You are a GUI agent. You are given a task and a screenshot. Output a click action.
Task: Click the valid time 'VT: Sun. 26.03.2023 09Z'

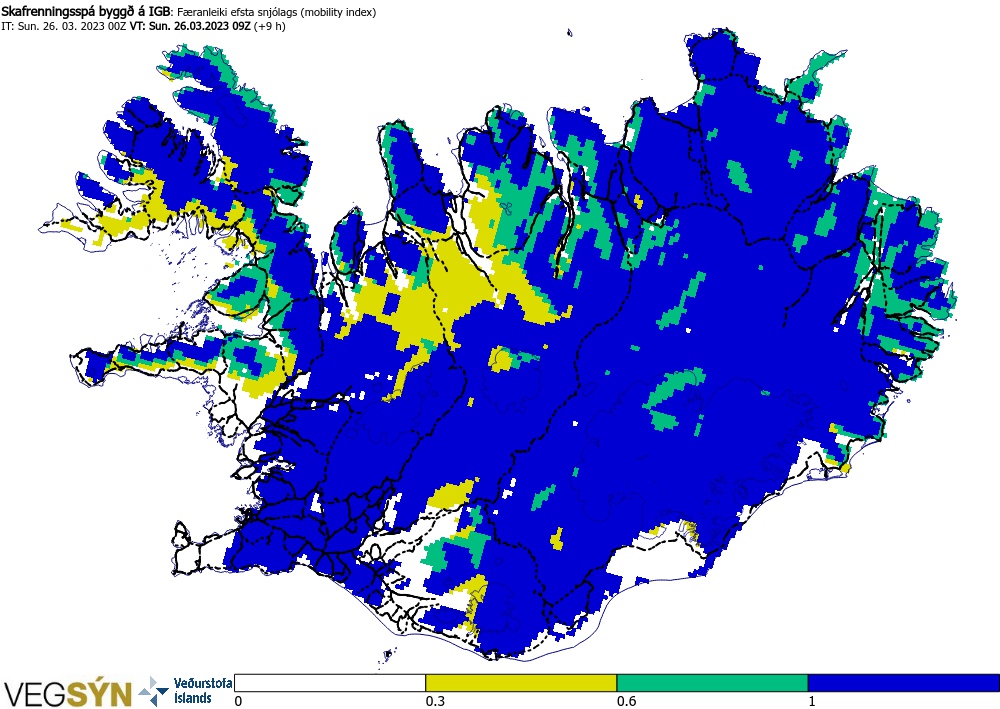tap(190, 27)
